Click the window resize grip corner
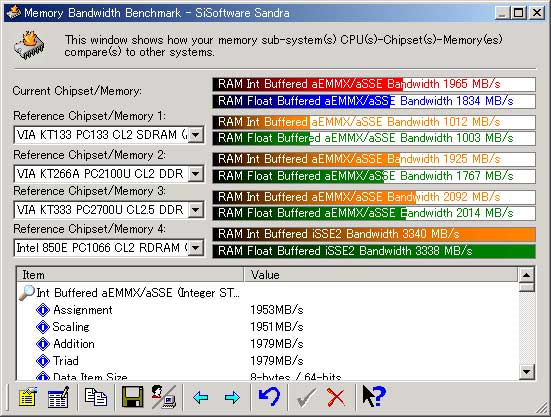Image resolution: width=551 pixels, height=417 pixels. (541, 408)
